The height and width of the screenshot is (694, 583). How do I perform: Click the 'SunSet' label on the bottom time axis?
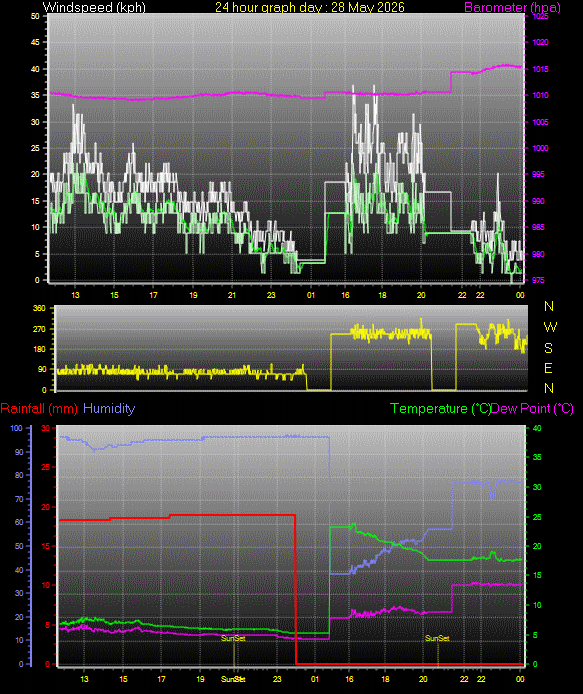tap(233, 679)
